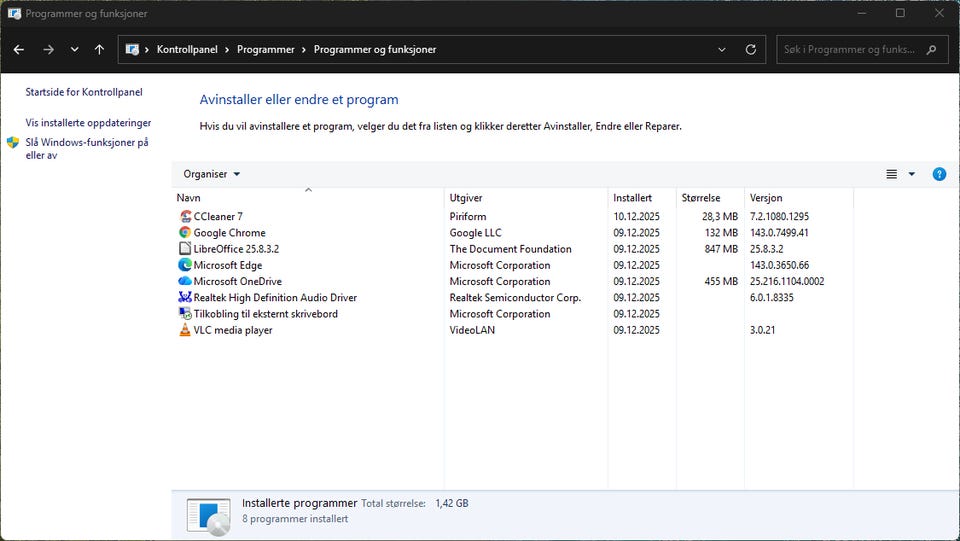The image size is (960, 541).
Task: Select the Microsoft OneDrive row name
Action: (x=238, y=281)
